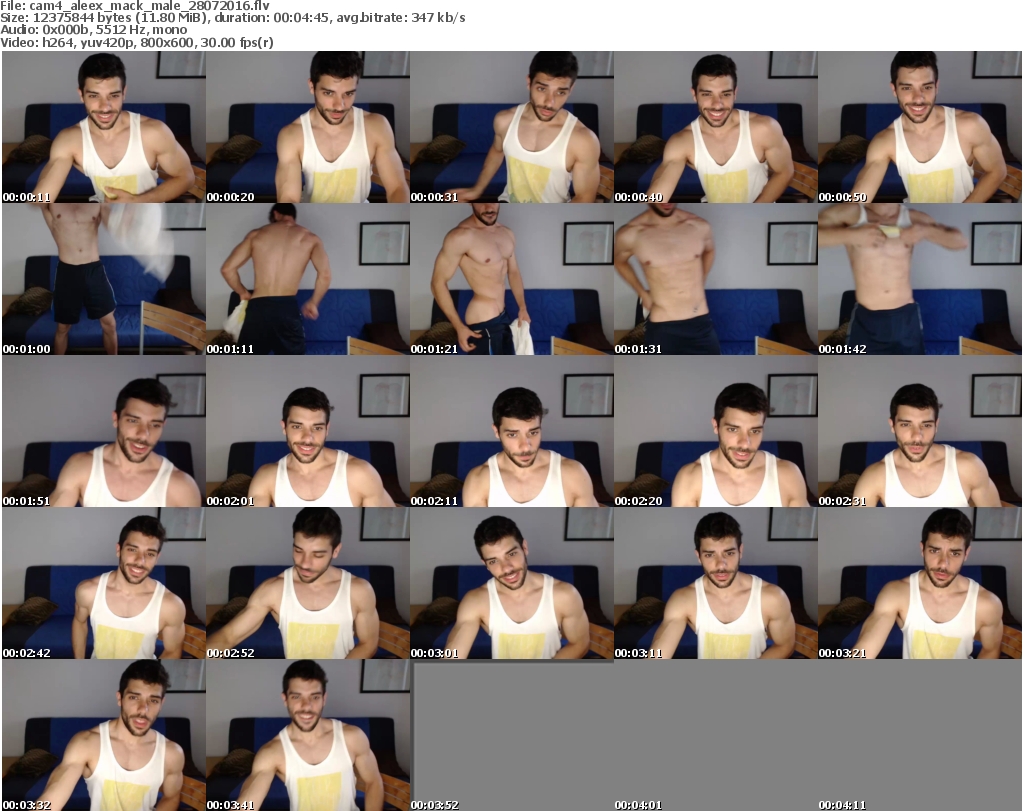Click the Audio info line
The height and width of the screenshot is (811, 1024).
click(x=93, y=30)
